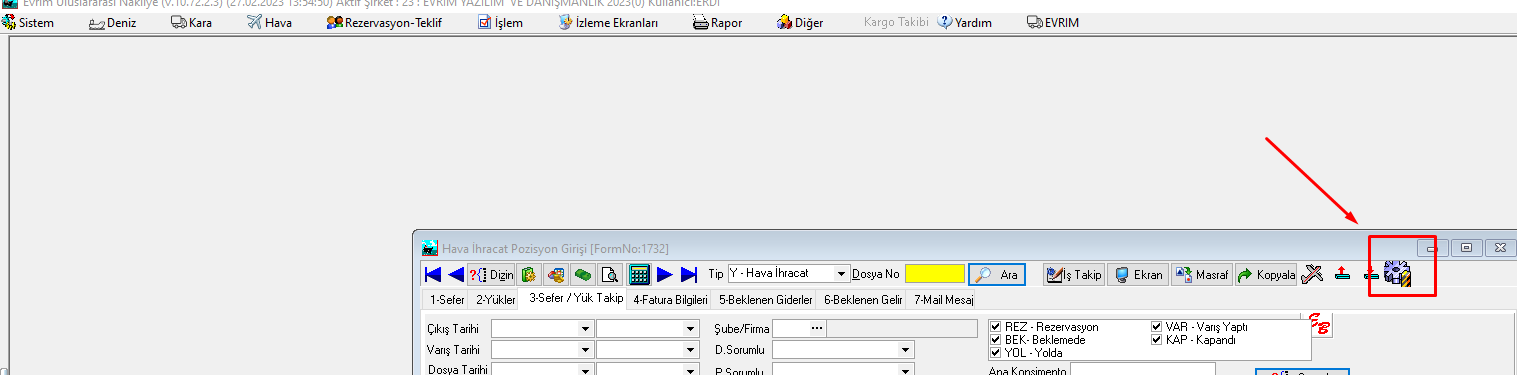Open the 6-Beklenen Gelir tab
Viewport: 1517px width, 375px height.
point(862,299)
